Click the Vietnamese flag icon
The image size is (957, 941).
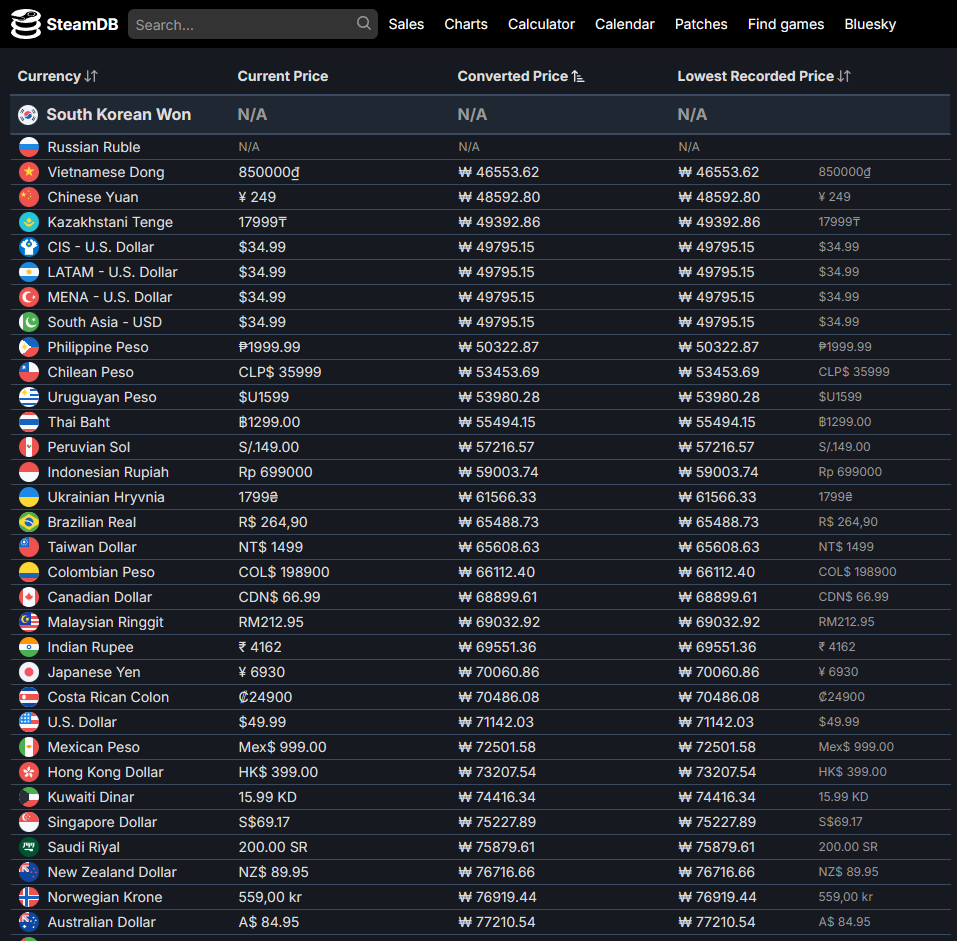pos(29,172)
